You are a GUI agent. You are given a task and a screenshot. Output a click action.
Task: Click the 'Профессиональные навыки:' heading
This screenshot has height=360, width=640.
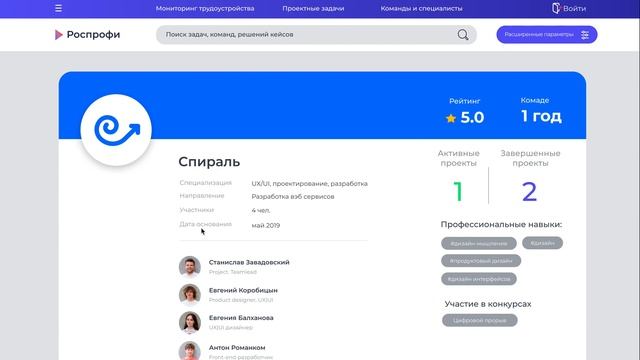click(501, 224)
